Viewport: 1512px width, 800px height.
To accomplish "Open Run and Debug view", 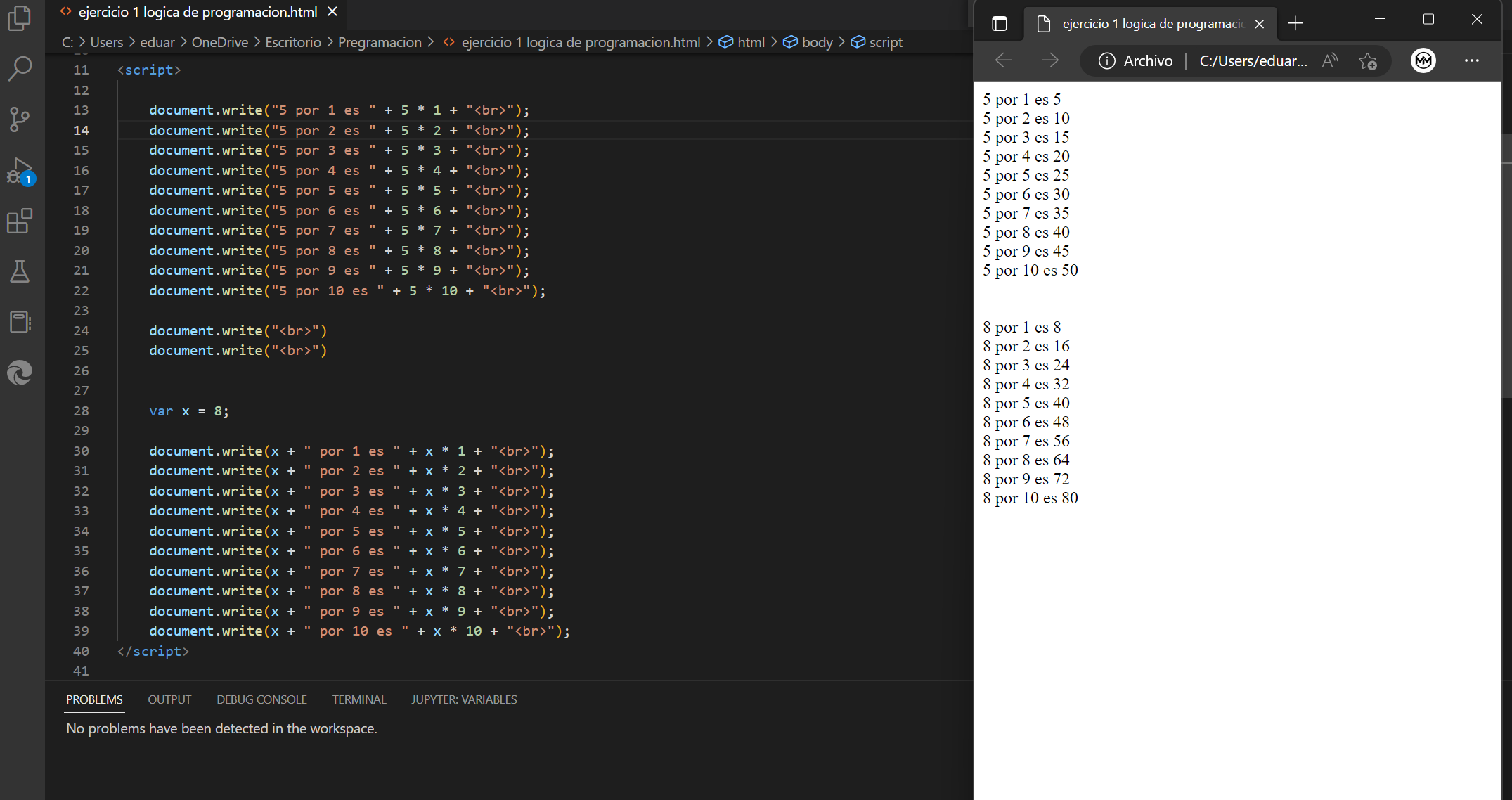I will [x=20, y=171].
